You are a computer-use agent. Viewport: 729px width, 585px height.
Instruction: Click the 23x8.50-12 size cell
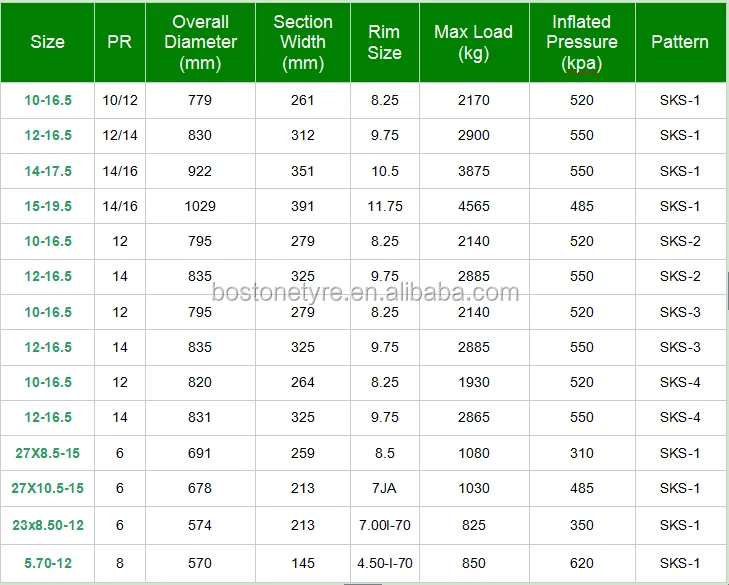coord(48,525)
